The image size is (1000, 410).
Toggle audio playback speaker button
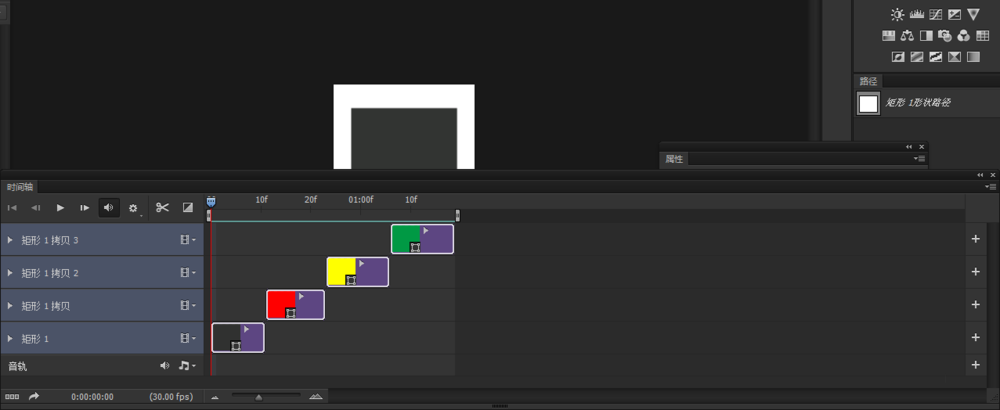(108, 207)
